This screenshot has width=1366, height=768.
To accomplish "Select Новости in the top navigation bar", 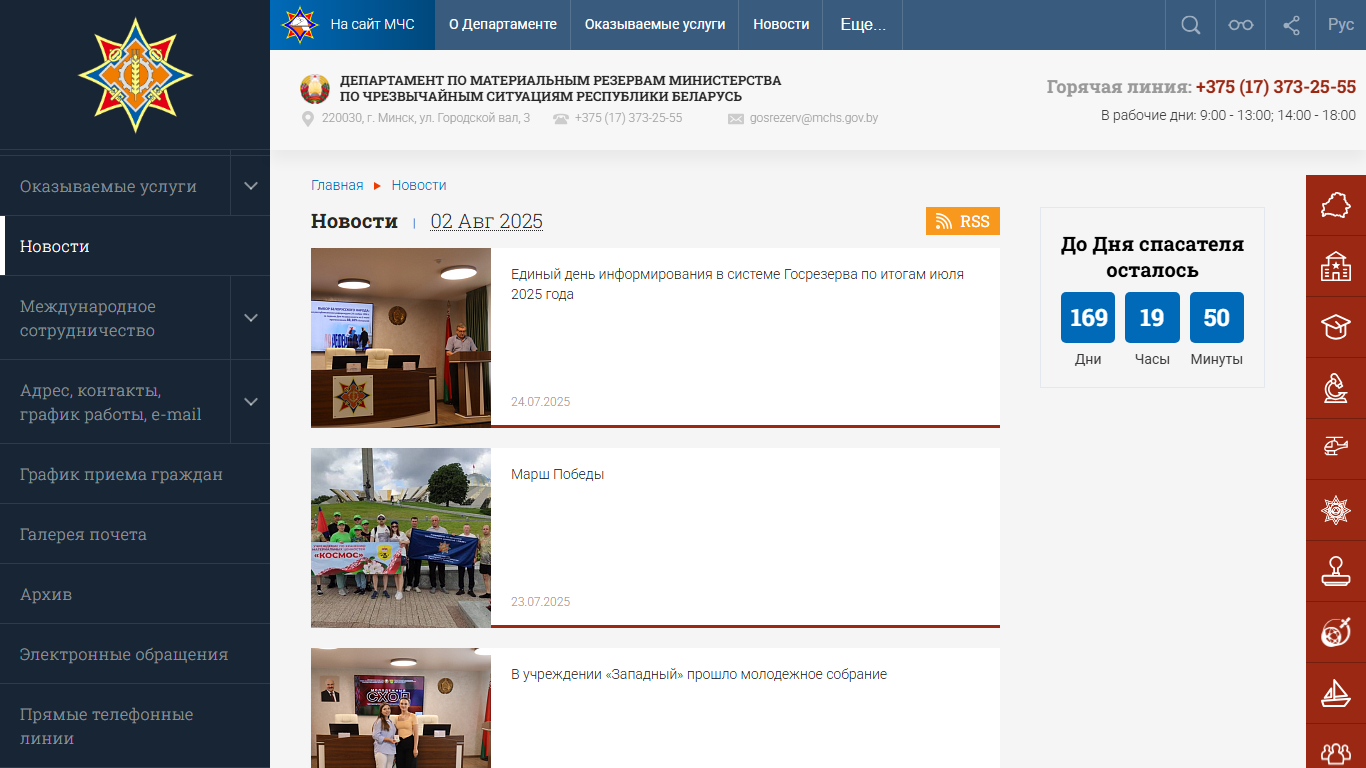I will pos(781,25).
